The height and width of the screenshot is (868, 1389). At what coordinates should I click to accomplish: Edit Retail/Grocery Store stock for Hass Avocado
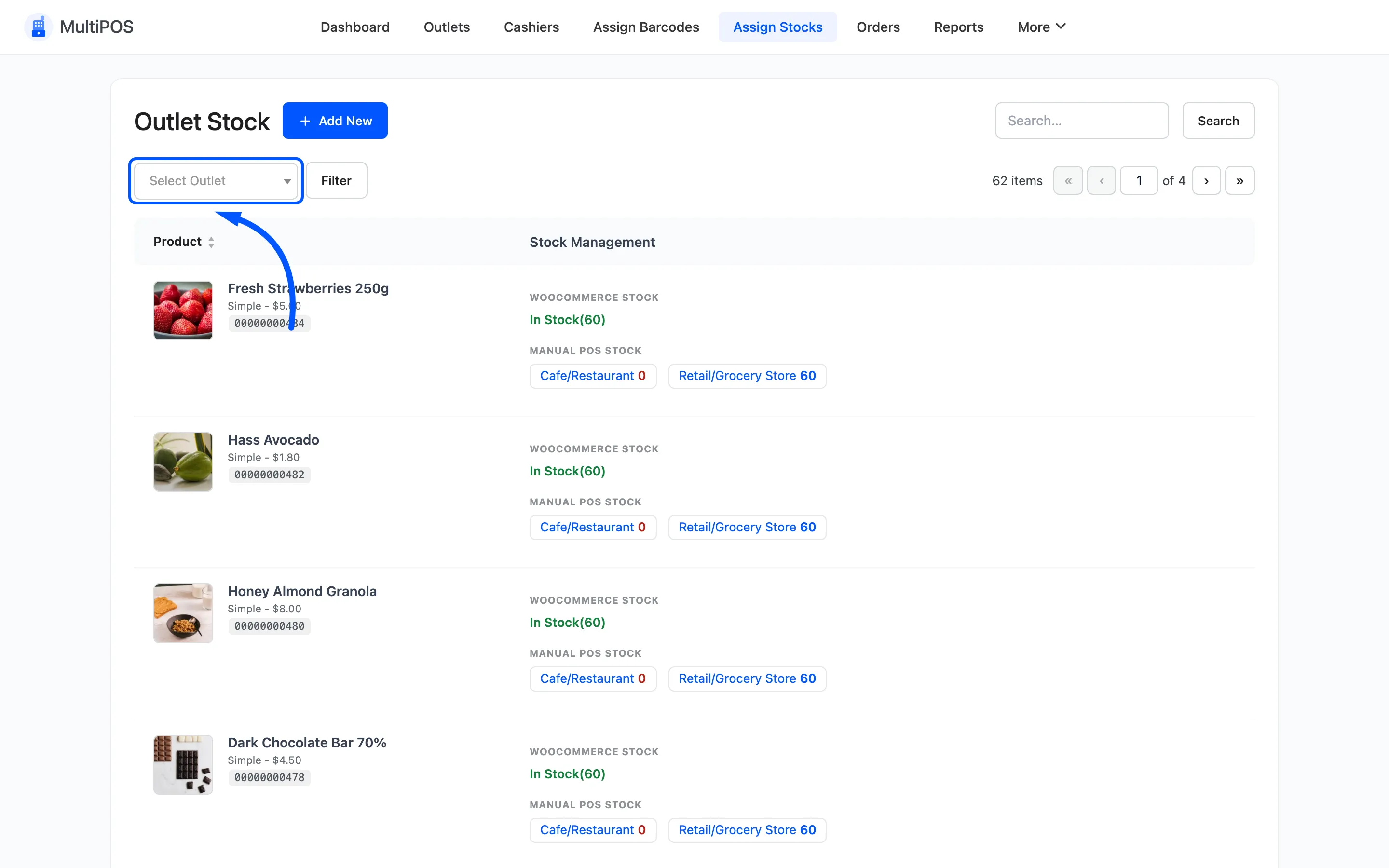pyautogui.click(x=747, y=528)
